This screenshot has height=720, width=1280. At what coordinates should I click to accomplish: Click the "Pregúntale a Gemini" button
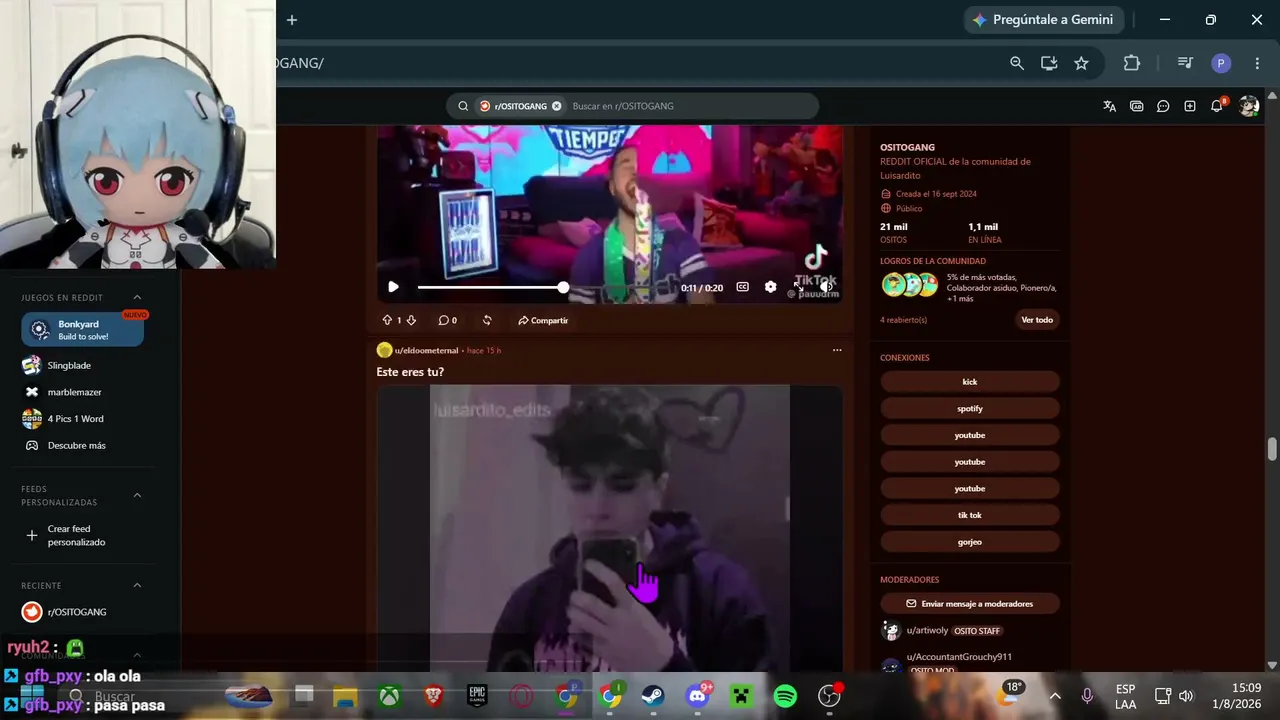click(x=1043, y=20)
